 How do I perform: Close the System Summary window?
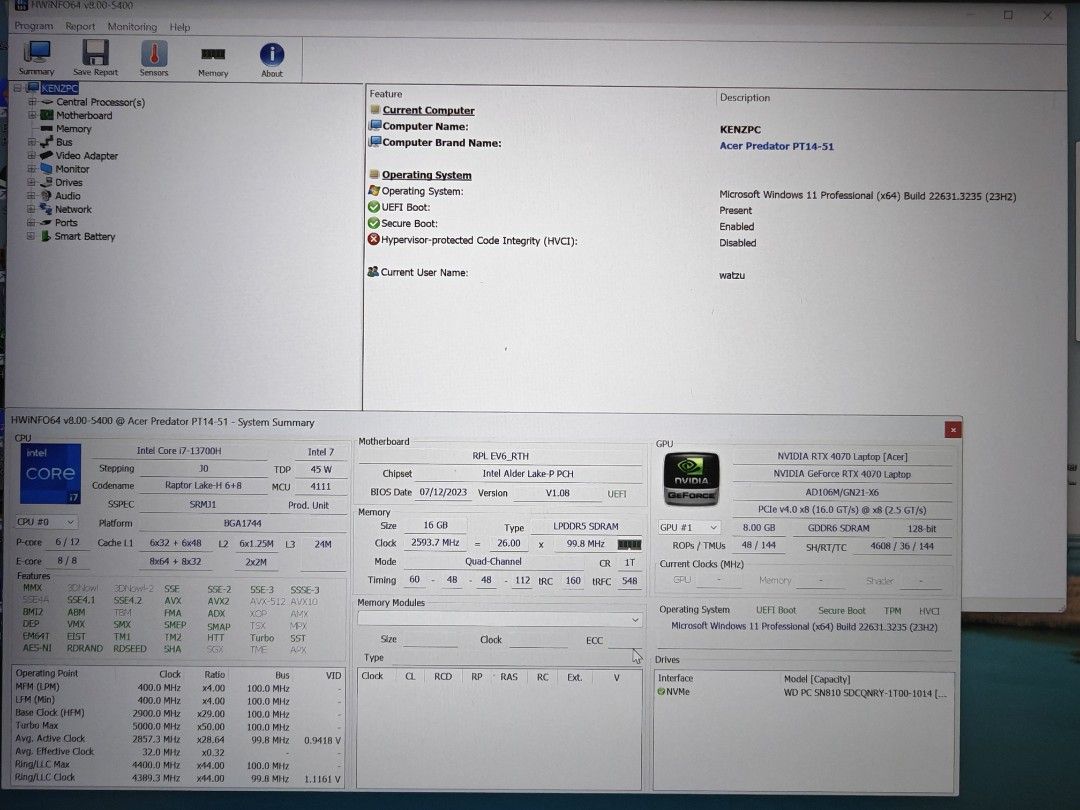pos(953,430)
